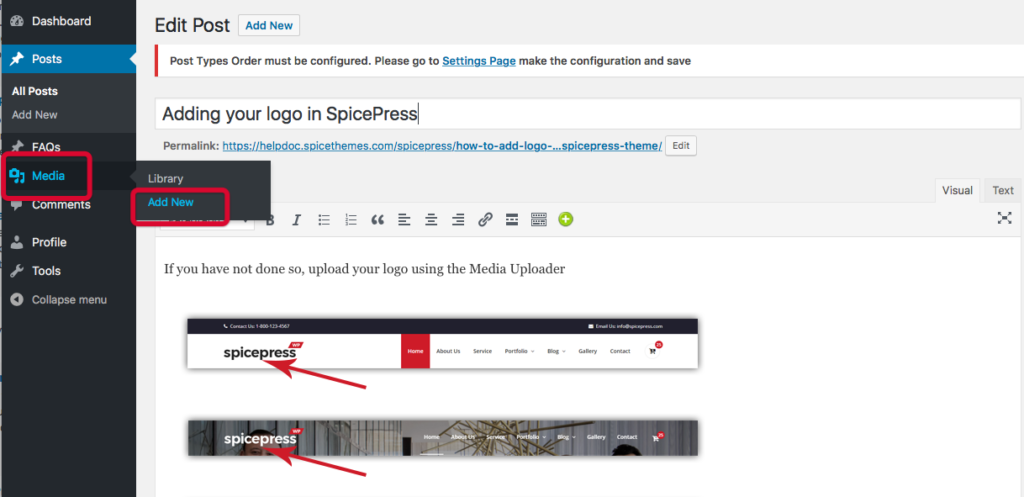Click the Dashboard gauge icon
Image resolution: width=1024 pixels, height=497 pixels.
[17, 22]
